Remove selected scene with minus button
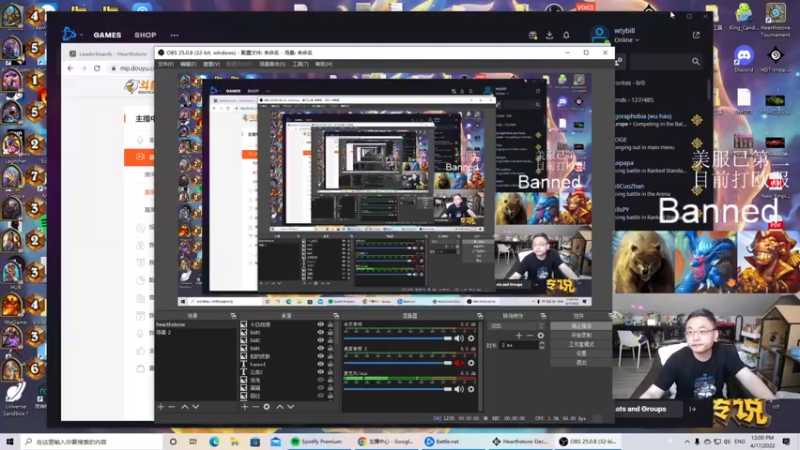The width and height of the screenshot is (800, 450). (x=171, y=407)
